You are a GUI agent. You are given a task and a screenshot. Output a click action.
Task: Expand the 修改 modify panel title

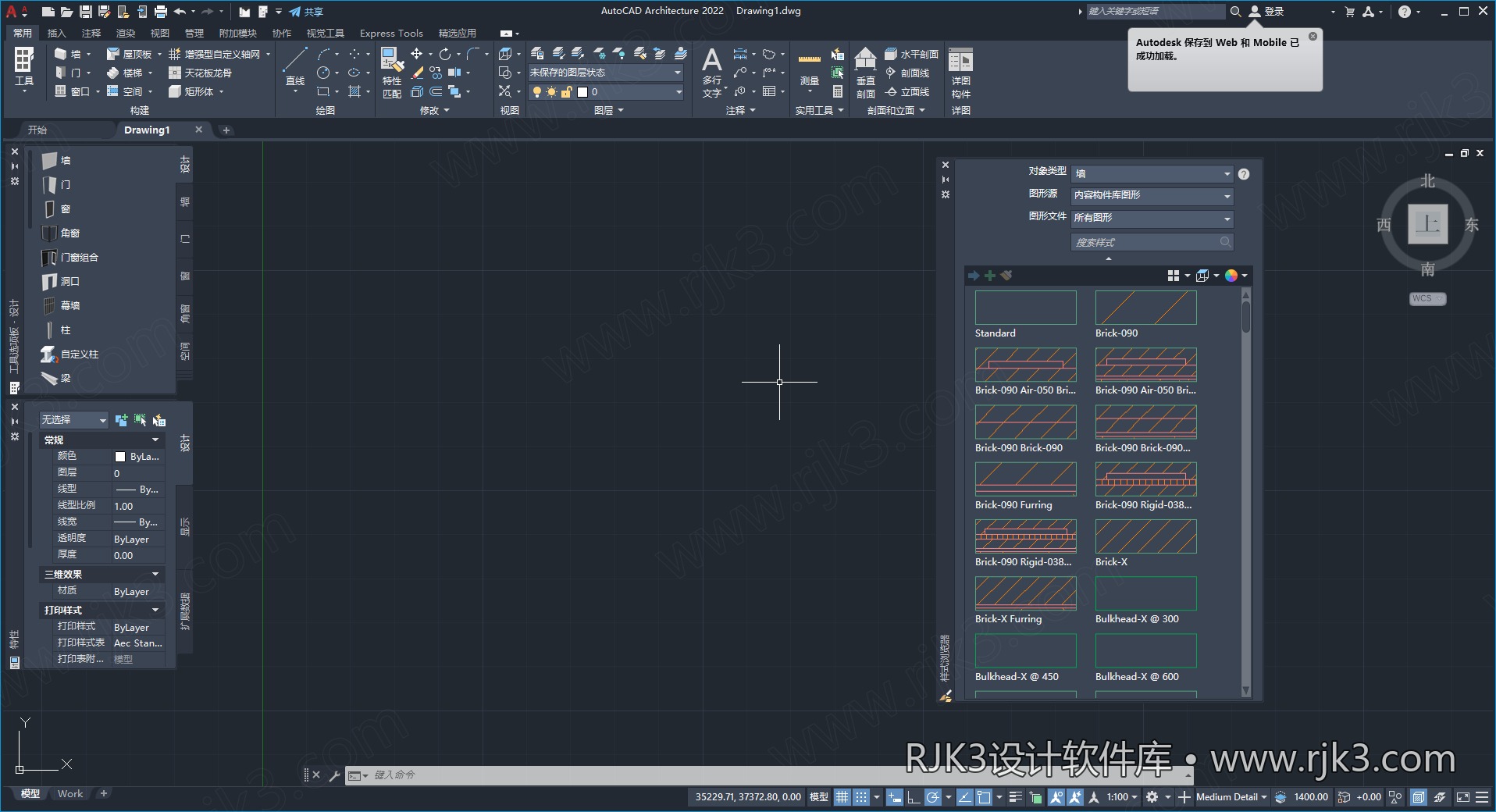pyautogui.click(x=435, y=110)
